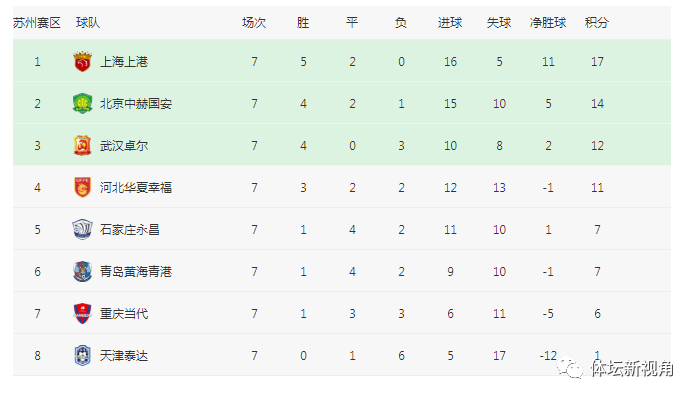Click the 苏州赛区 header label
Viewport: 697px width, 399px height.
pos(36,23)
